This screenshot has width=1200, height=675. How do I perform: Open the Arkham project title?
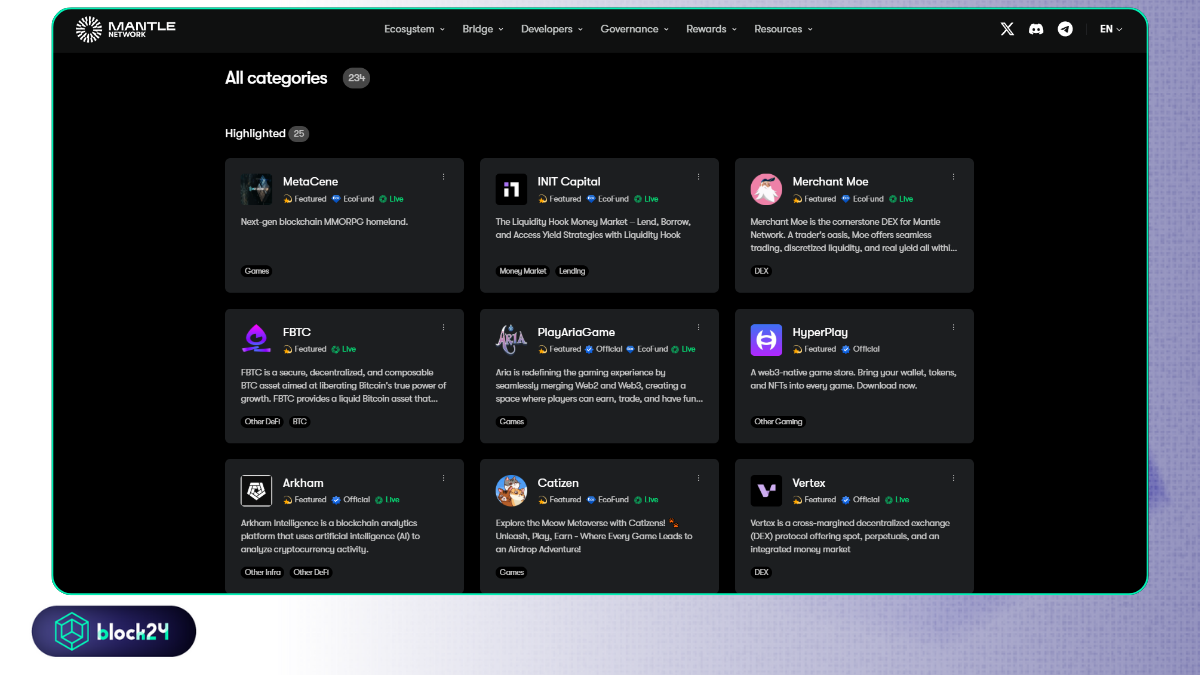tap(303, 483)
